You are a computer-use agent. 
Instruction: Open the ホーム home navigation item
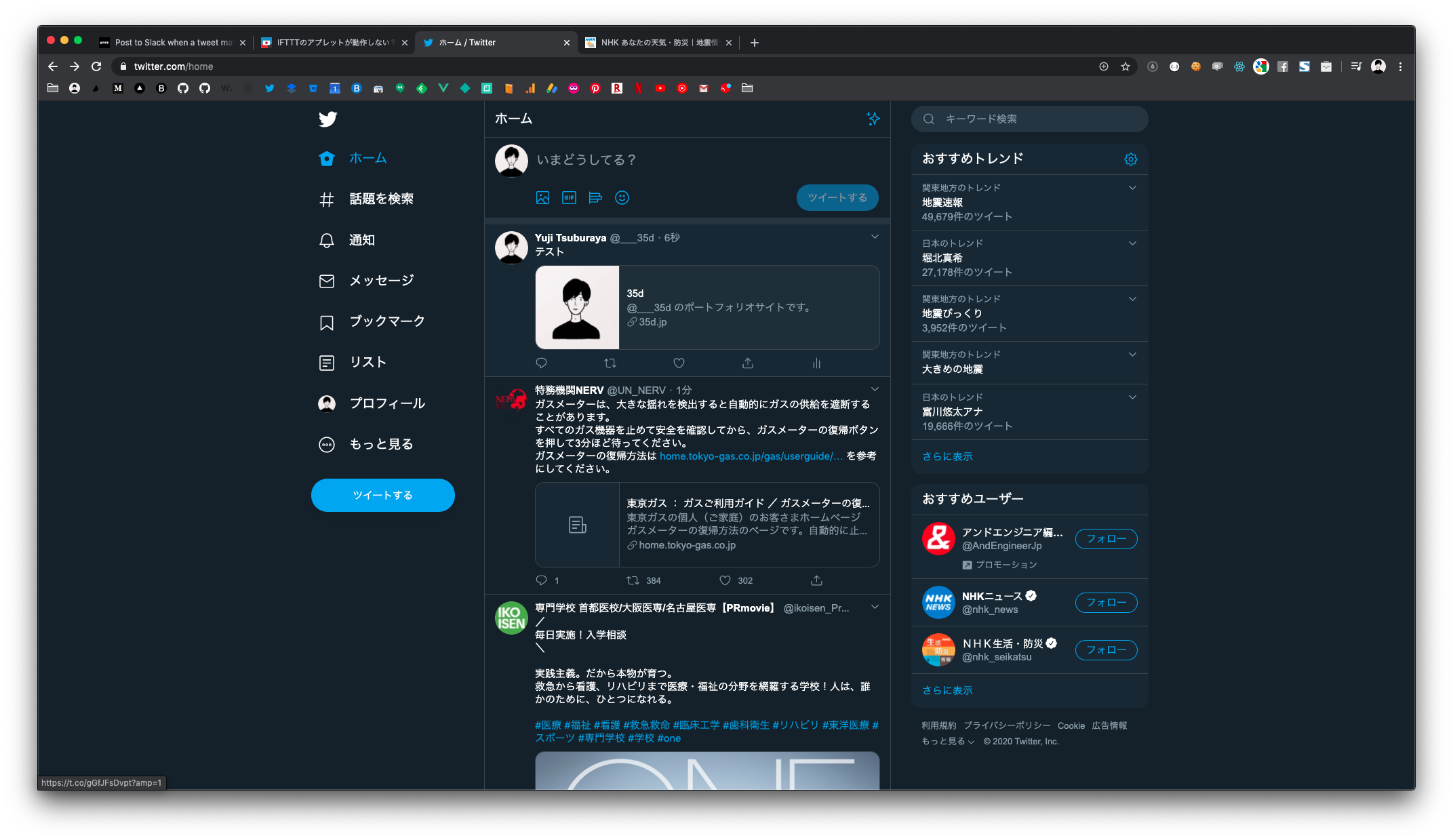[353, 158]
